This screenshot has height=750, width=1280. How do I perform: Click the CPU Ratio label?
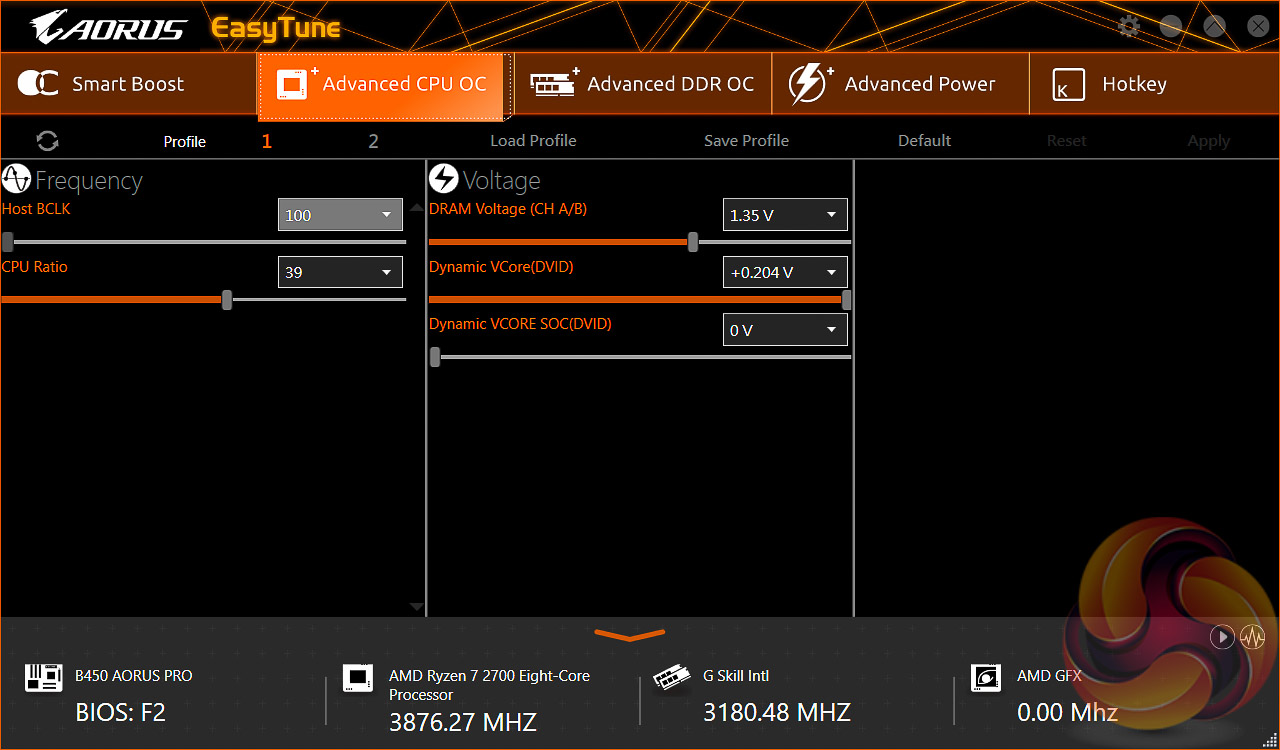(x=35, y=267)
